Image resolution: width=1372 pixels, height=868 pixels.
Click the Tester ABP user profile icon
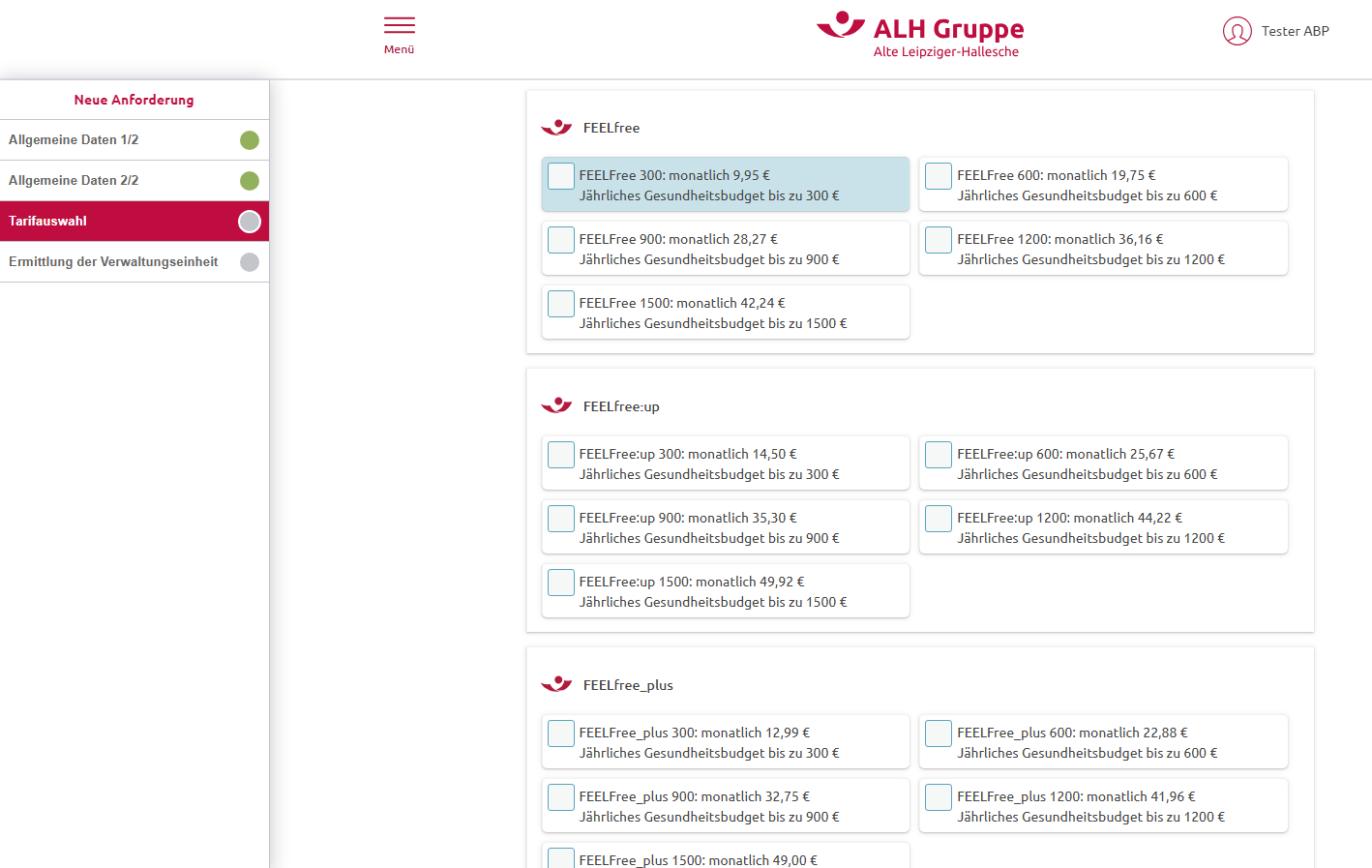click(x=1237, y=31)
